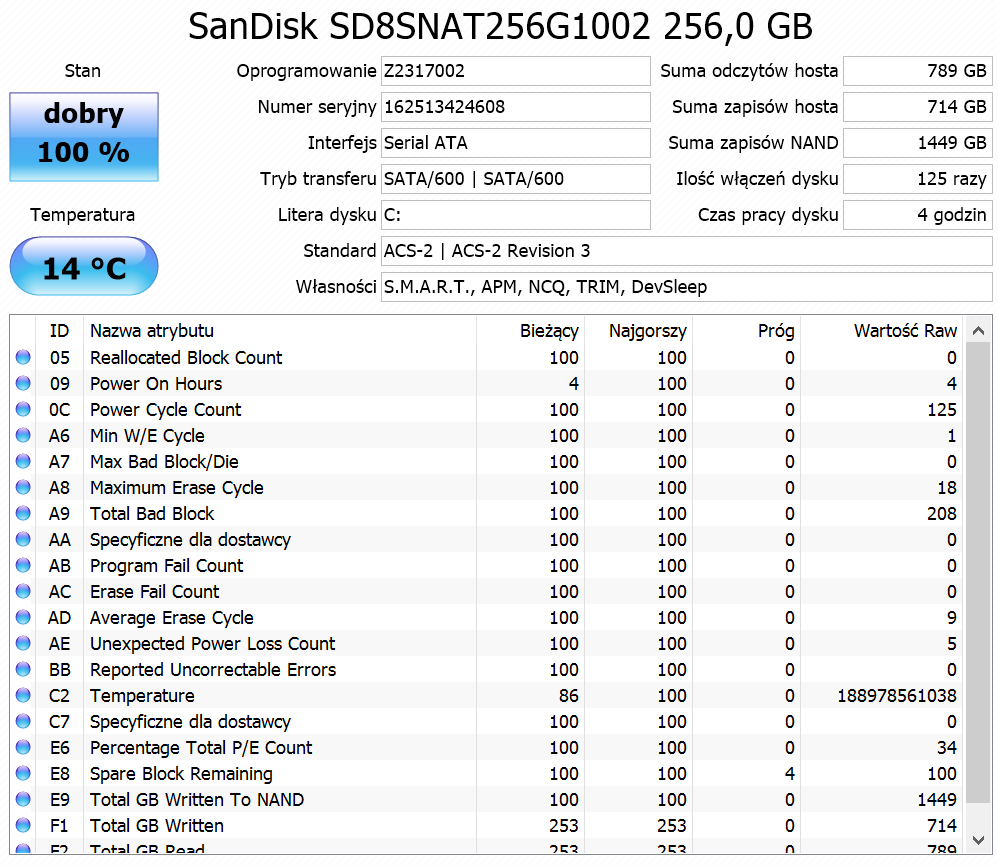Click the 14 °C temperature button
The height and width of the screenshot is (866, 998).
coord(83,266)
